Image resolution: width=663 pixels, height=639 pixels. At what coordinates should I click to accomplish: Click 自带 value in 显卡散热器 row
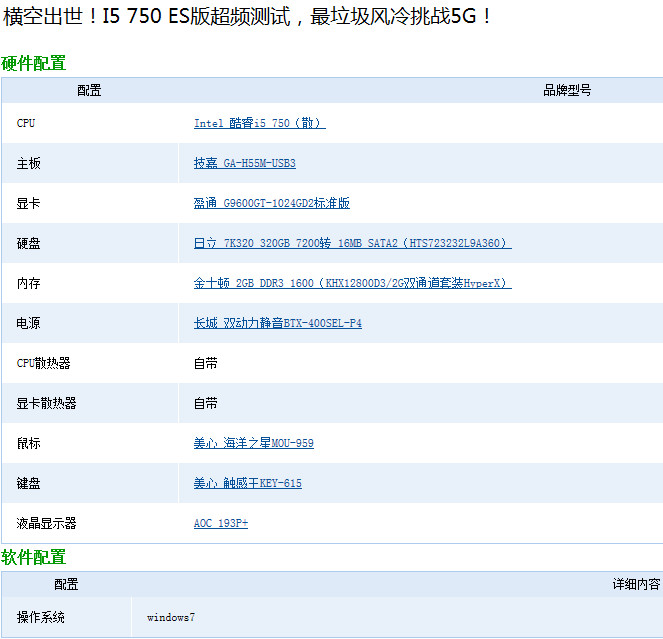tap(205, 403)
